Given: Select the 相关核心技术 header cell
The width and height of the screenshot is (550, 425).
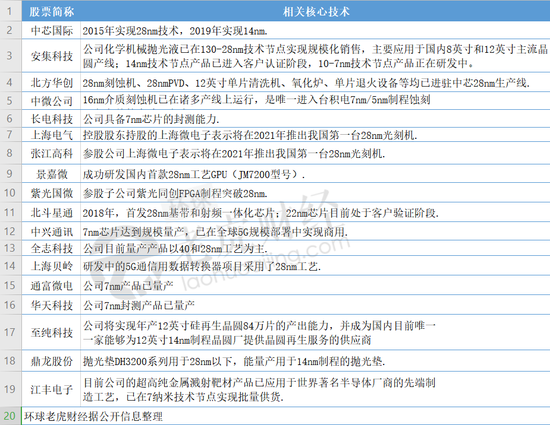Looking at the screenshot, I should (x=315, y=12).
